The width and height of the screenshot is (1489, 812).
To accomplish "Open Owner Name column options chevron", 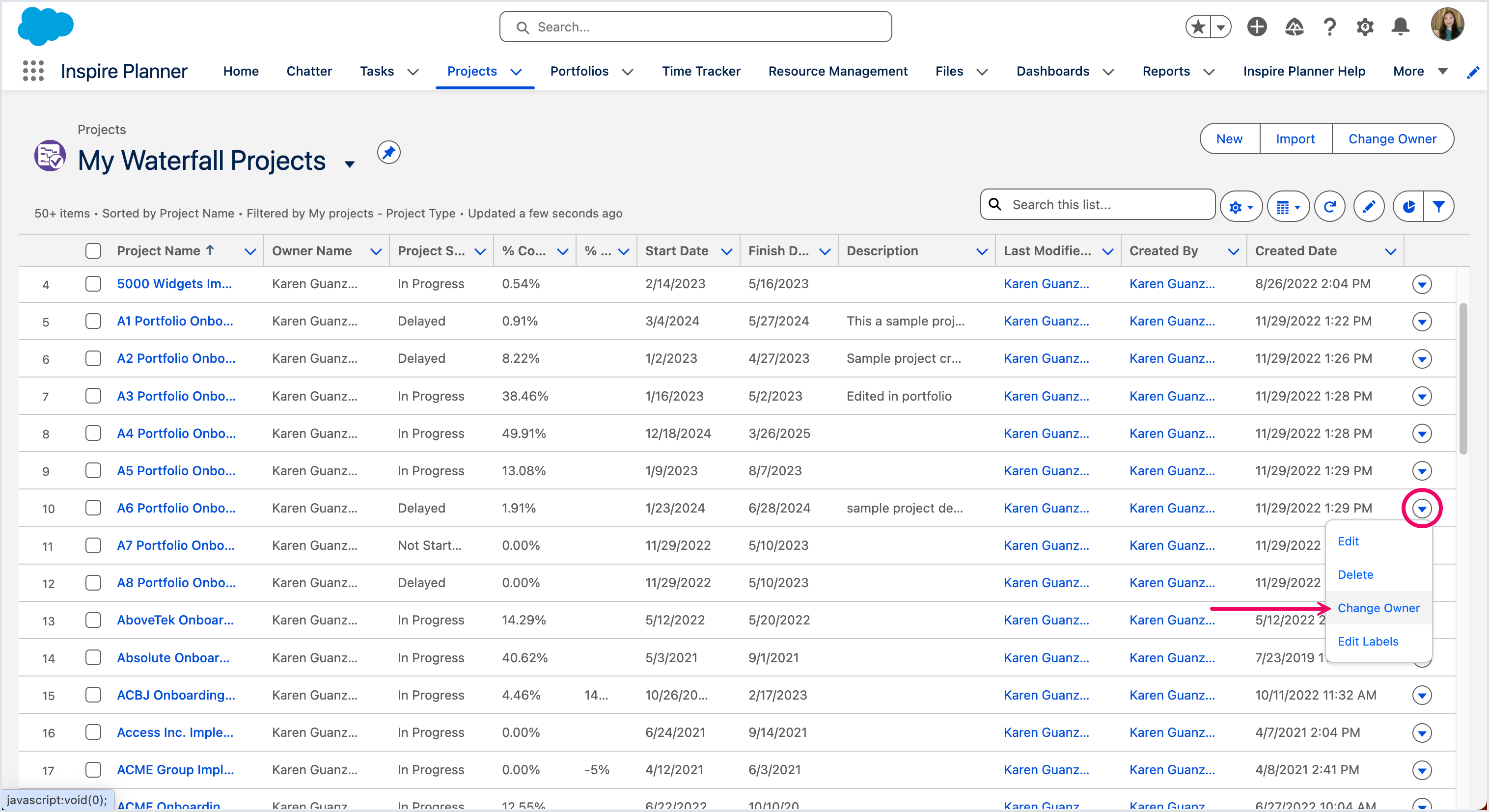I will coord(376,251).
